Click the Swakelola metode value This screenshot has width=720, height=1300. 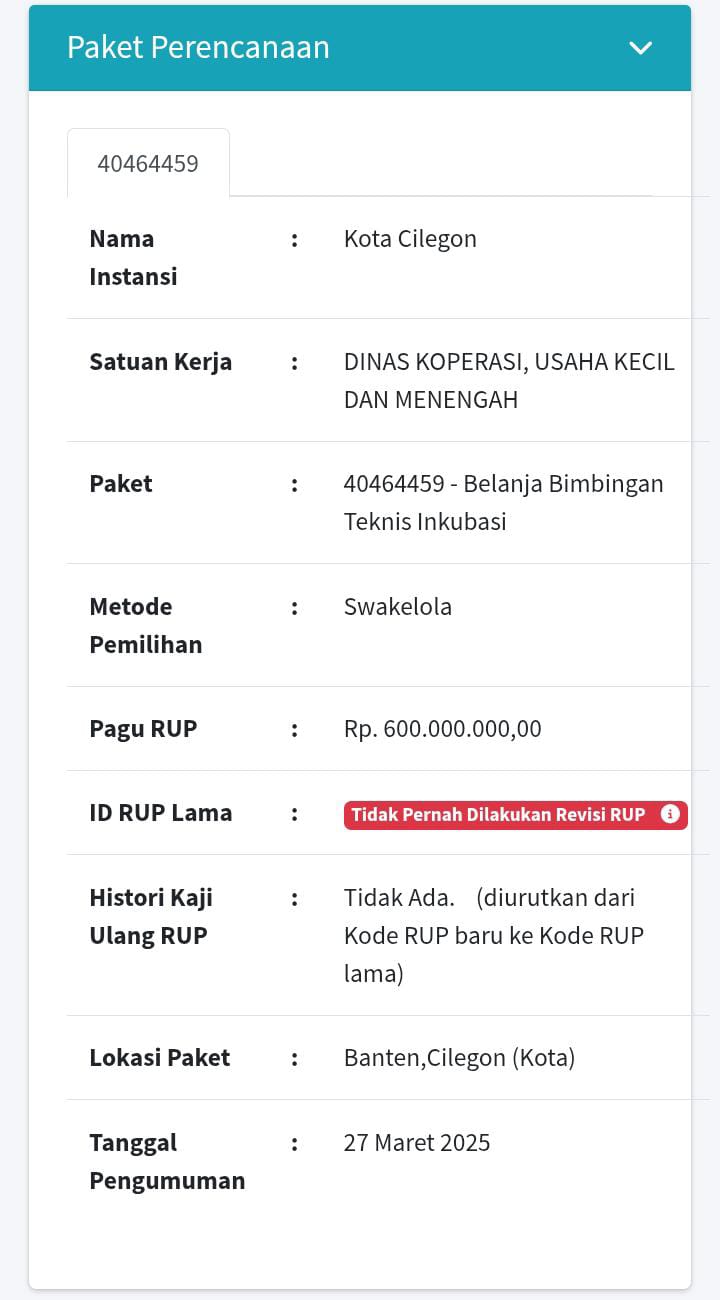pyautogui.click(x=398, y=607)
